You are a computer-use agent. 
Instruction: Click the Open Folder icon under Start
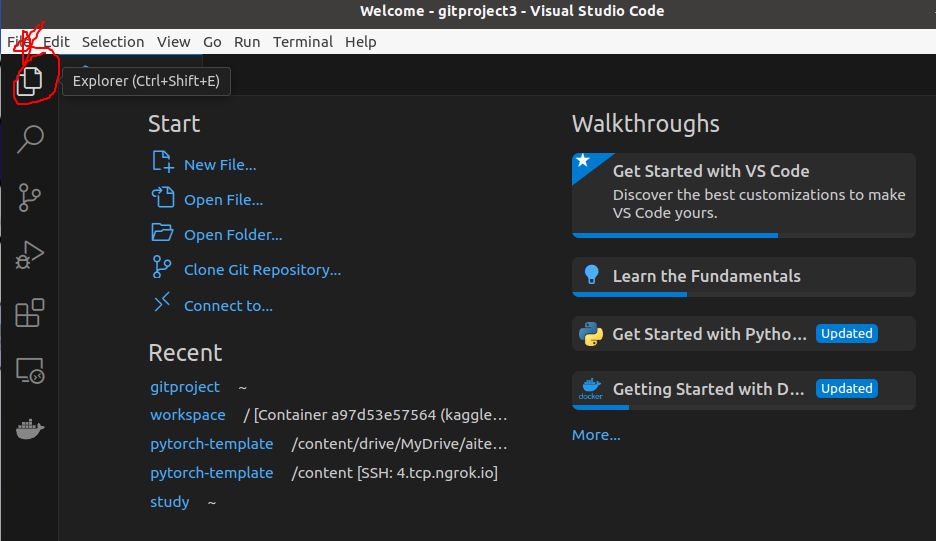coord(162,232)
